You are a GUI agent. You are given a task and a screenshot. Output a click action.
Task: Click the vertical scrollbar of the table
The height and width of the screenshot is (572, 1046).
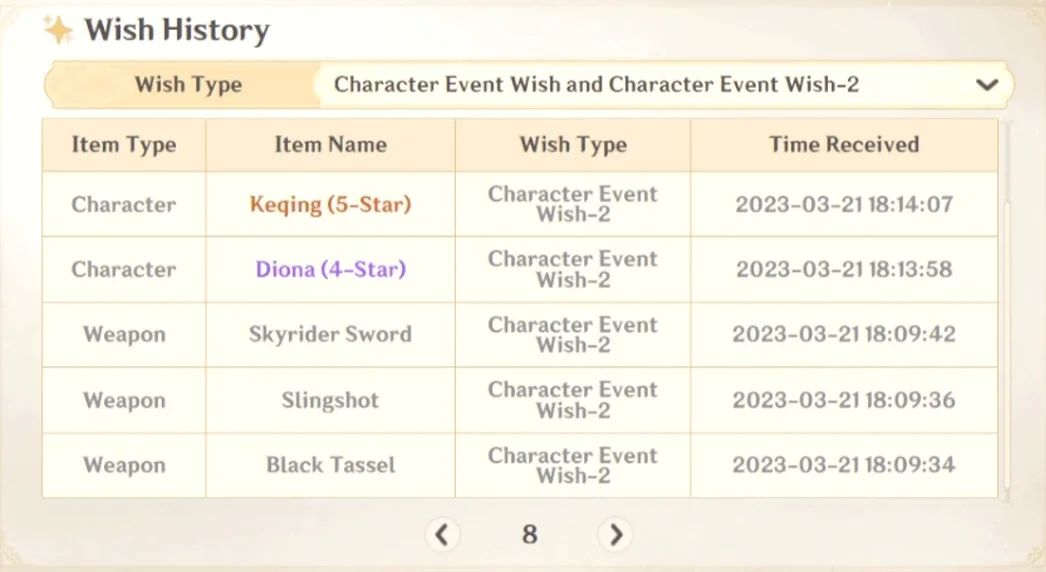(x=1007, y=310)
